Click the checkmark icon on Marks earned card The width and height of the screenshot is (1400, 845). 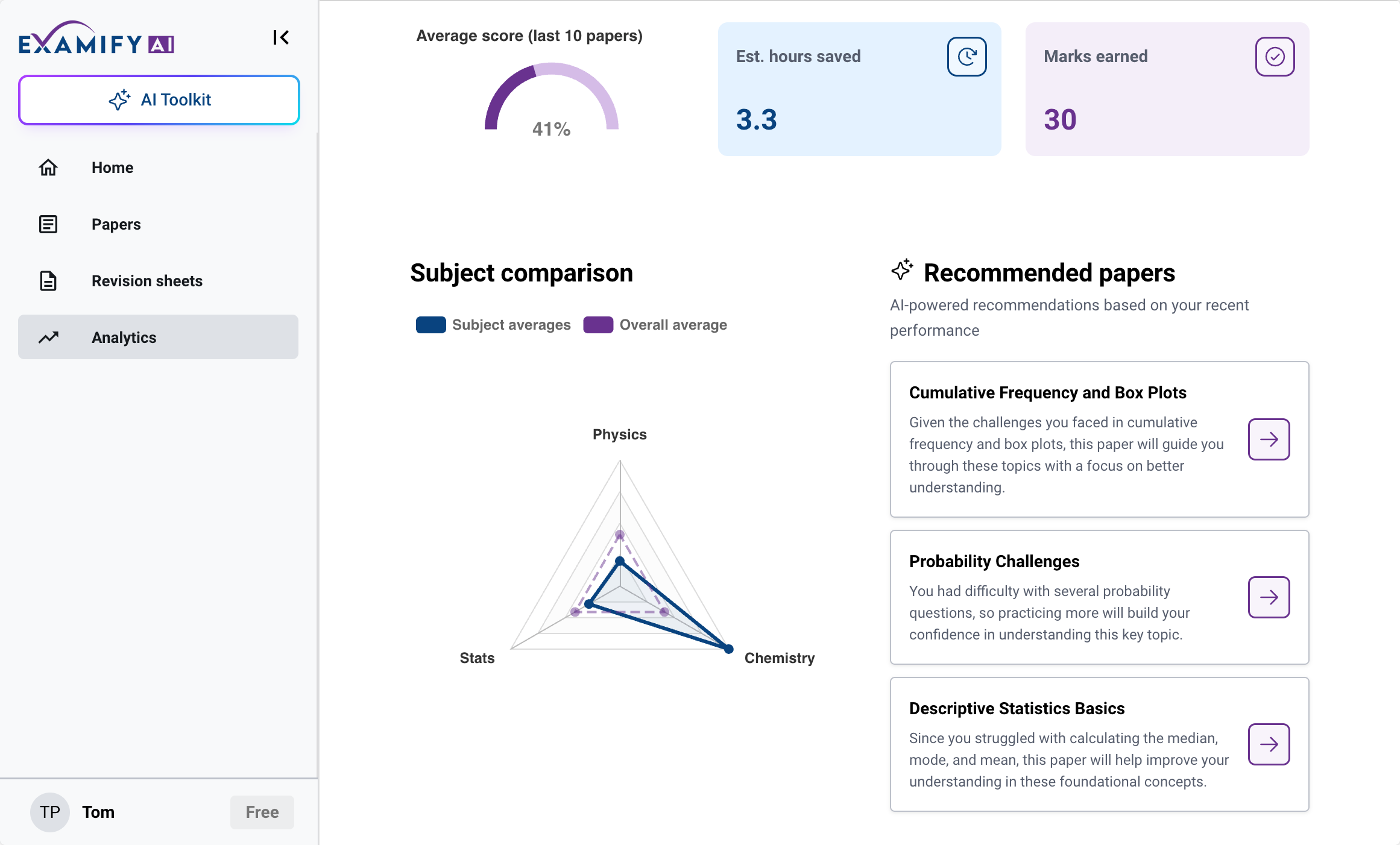[1275, 57]
